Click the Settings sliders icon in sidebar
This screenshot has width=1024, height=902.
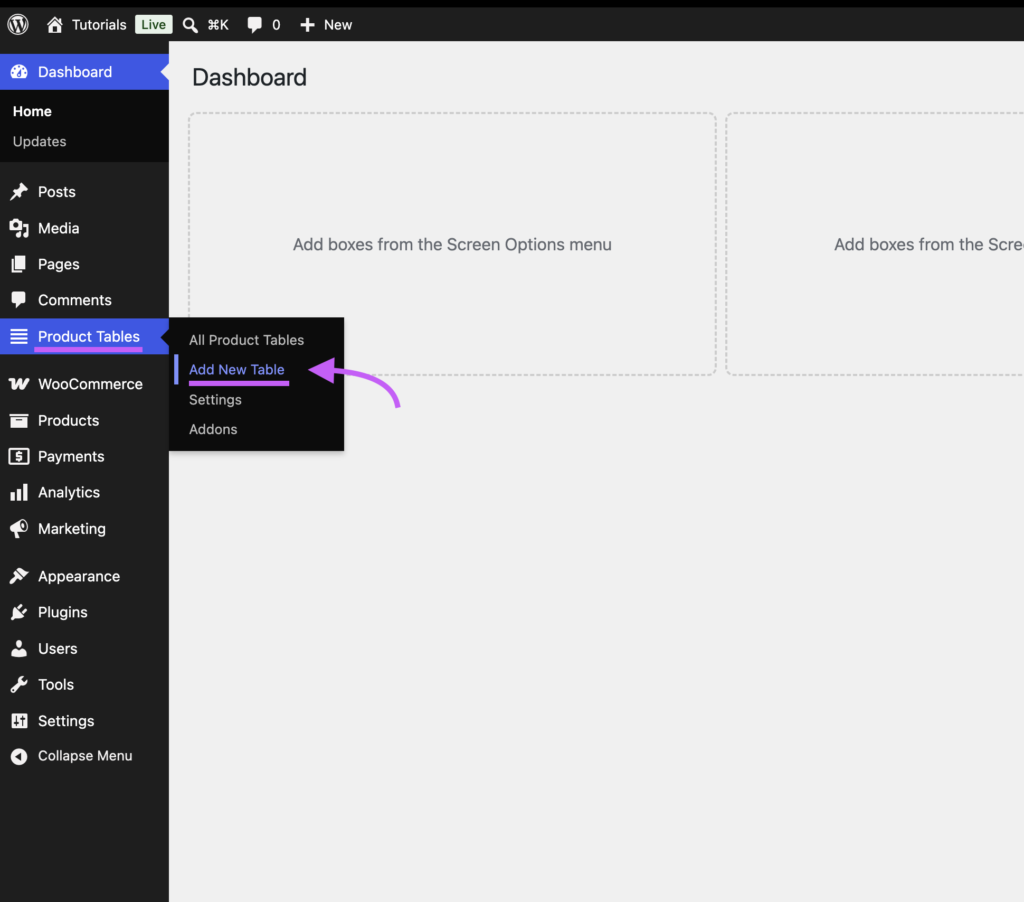click(x=19, y=720)
